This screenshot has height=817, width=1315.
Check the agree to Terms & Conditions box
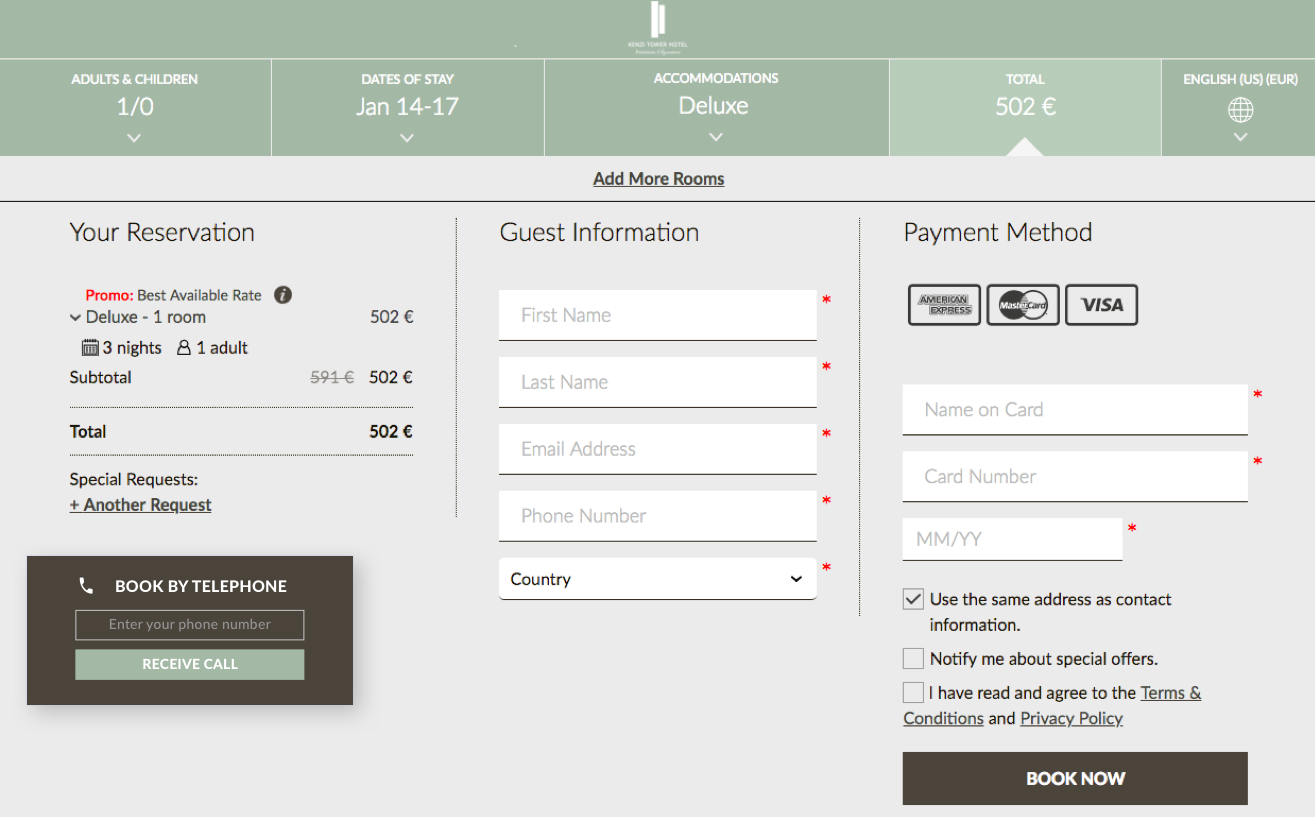coord(913,693)
